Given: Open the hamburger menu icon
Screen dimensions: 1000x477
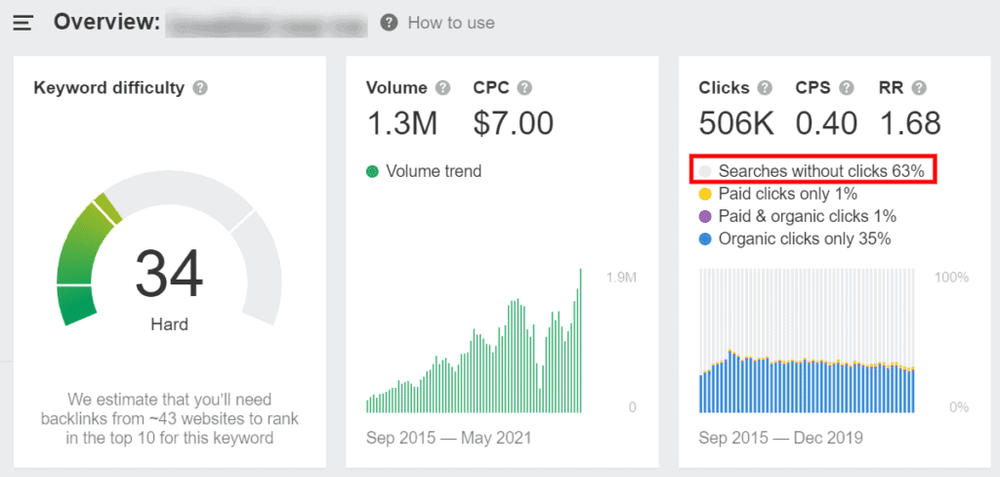Looking at the screenshot, I should pyautogui.click(x=22, y=23).
